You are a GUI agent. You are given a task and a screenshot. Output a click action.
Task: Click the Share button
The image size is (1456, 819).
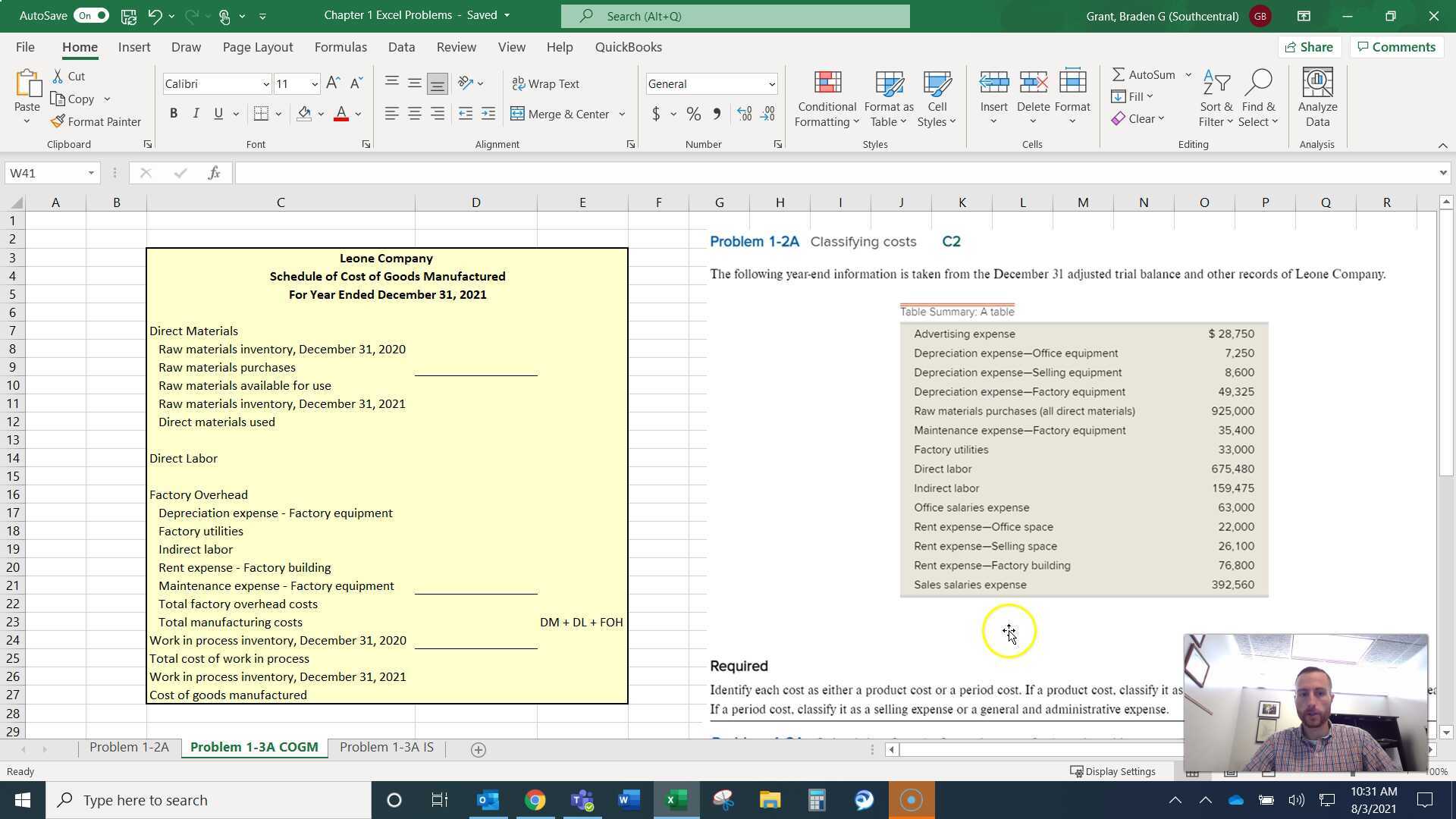coord(1310,47)
